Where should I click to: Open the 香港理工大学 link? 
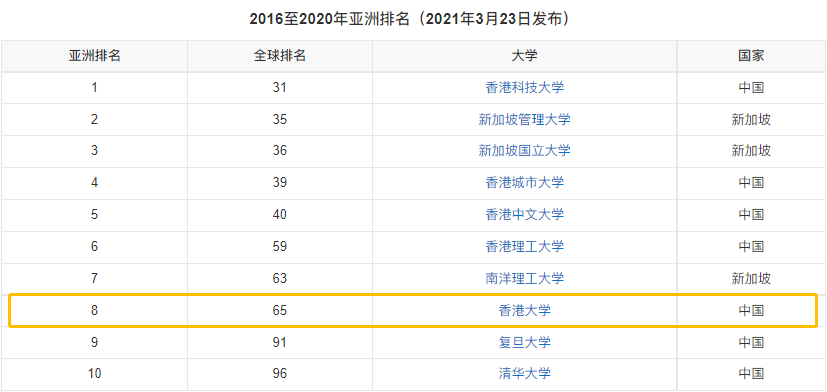(524, 246)
